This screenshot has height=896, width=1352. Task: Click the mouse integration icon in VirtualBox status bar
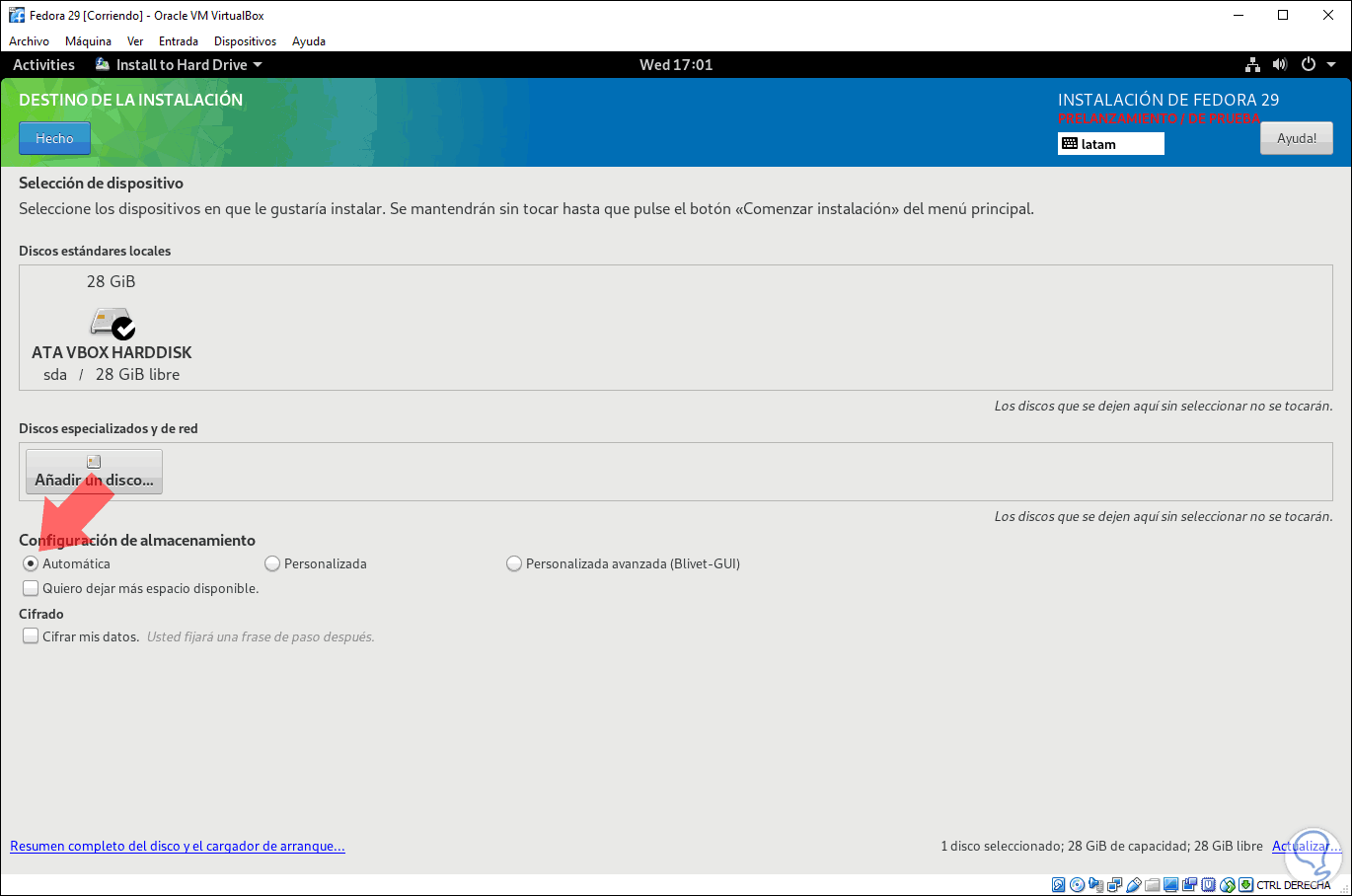pyautogui.click(x=1228, y=885)
